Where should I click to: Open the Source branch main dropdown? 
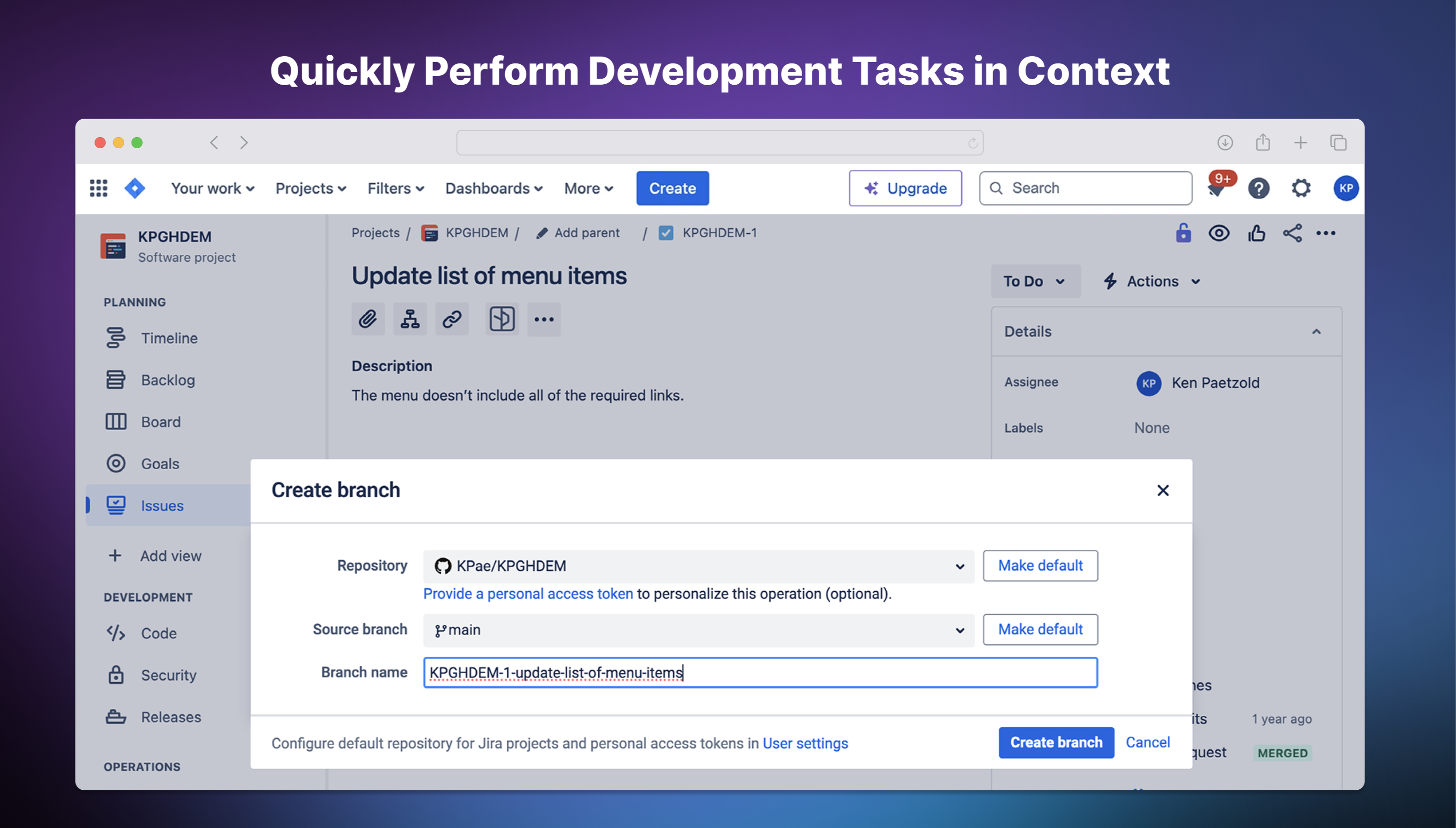tap(698, 630)
